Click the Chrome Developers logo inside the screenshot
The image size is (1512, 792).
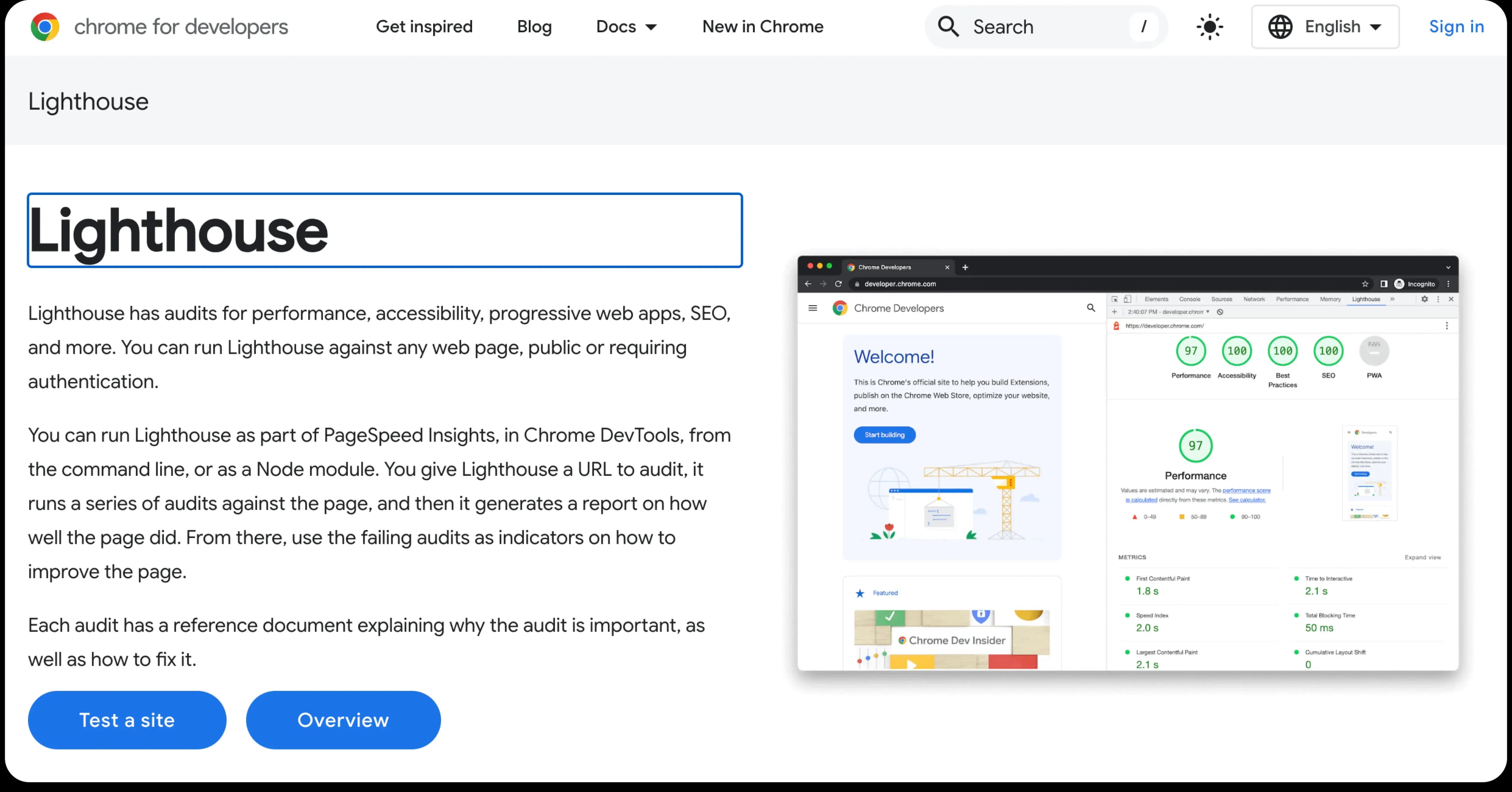(840, 308)
